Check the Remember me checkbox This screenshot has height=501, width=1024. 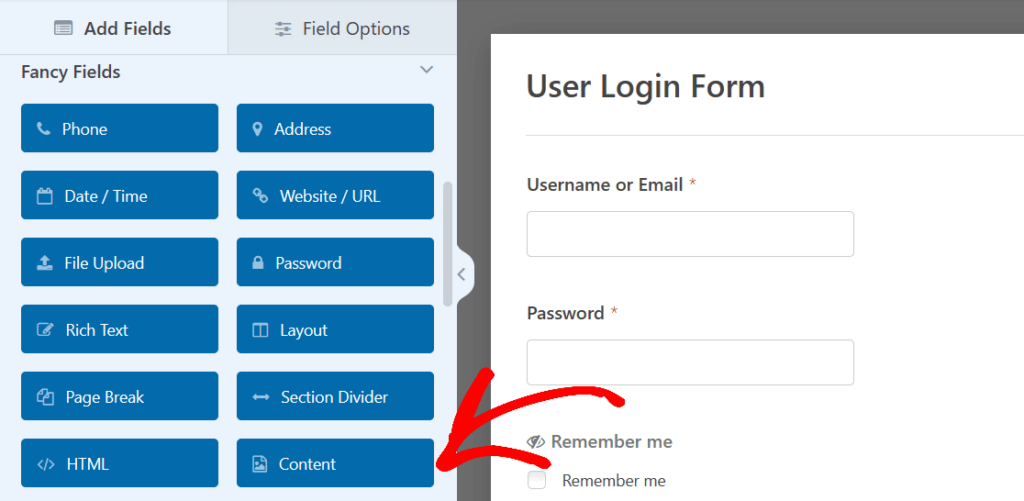click(x=537, y=481)
